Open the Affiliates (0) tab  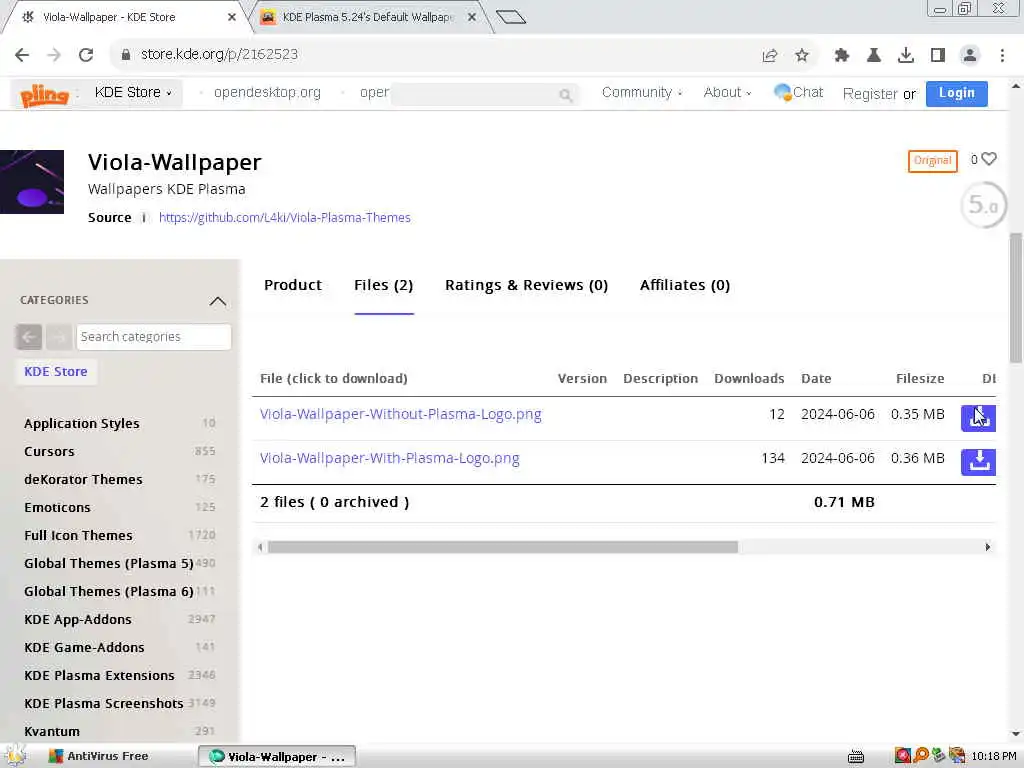[684, 285]
